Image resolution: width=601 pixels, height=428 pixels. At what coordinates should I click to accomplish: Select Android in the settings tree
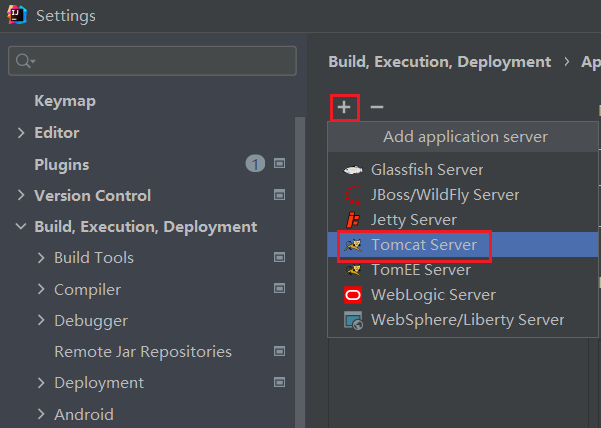point(84,415)
